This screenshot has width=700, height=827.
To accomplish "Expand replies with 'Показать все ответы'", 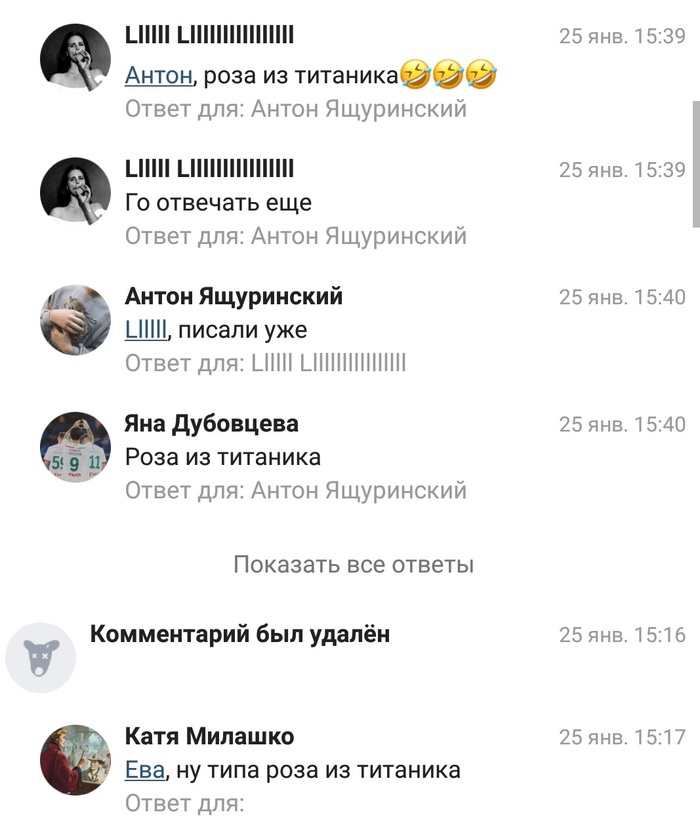I will 353,564.
